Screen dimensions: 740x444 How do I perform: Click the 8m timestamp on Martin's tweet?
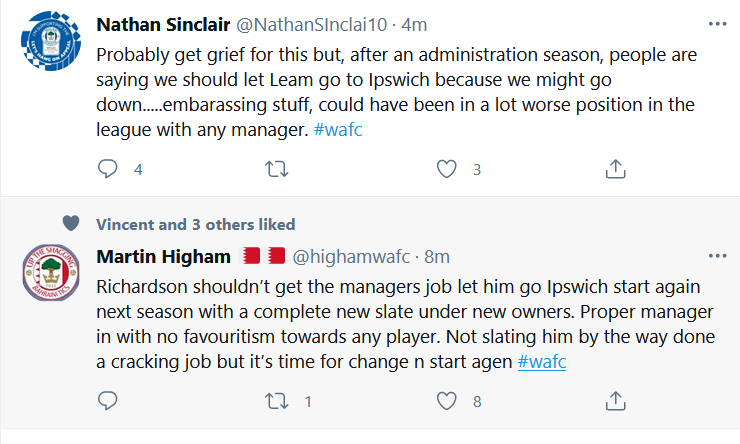pos(438,257)
